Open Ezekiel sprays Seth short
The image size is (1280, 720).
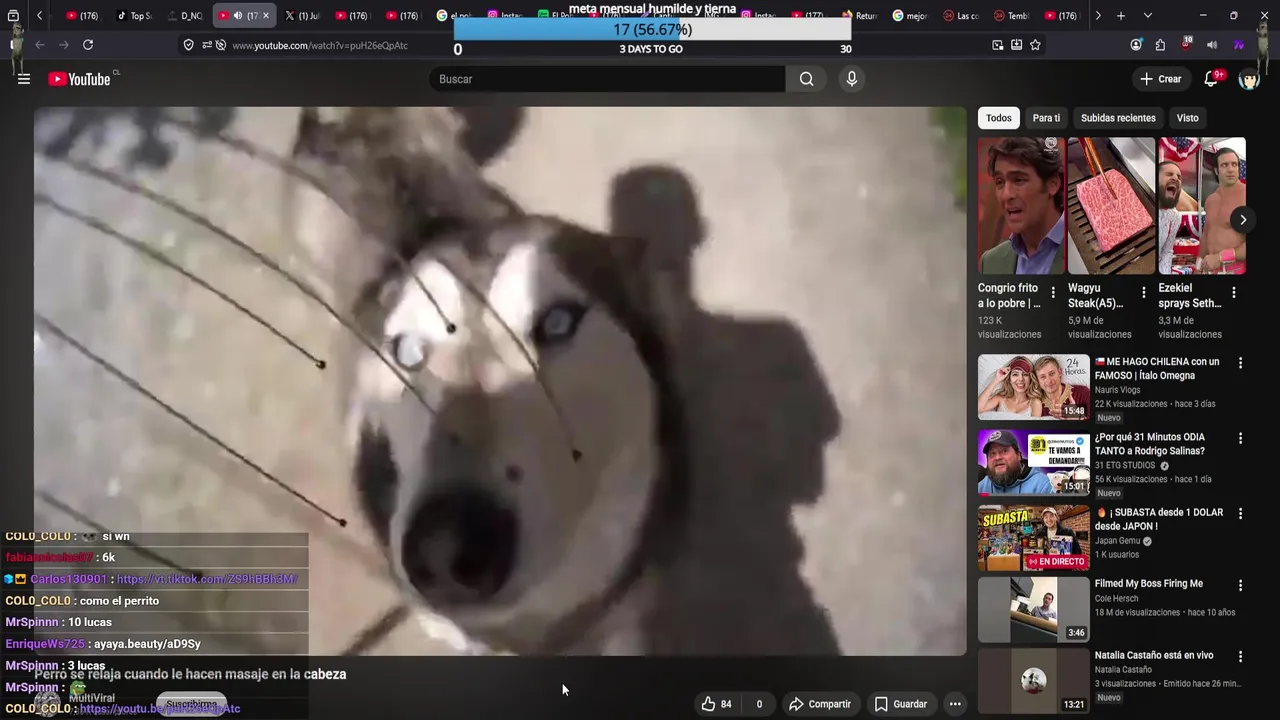1202,206
